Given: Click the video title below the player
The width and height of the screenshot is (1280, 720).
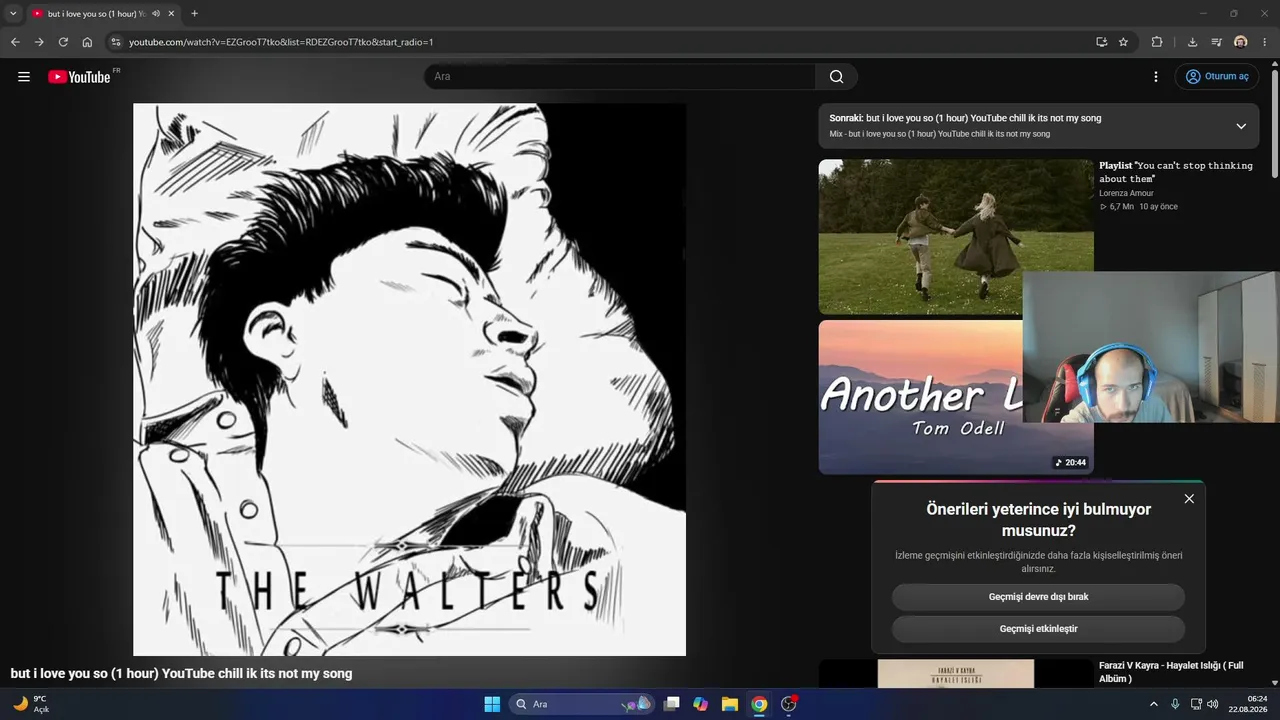Looking at the screenshot, I should click(x=181, y=674).
